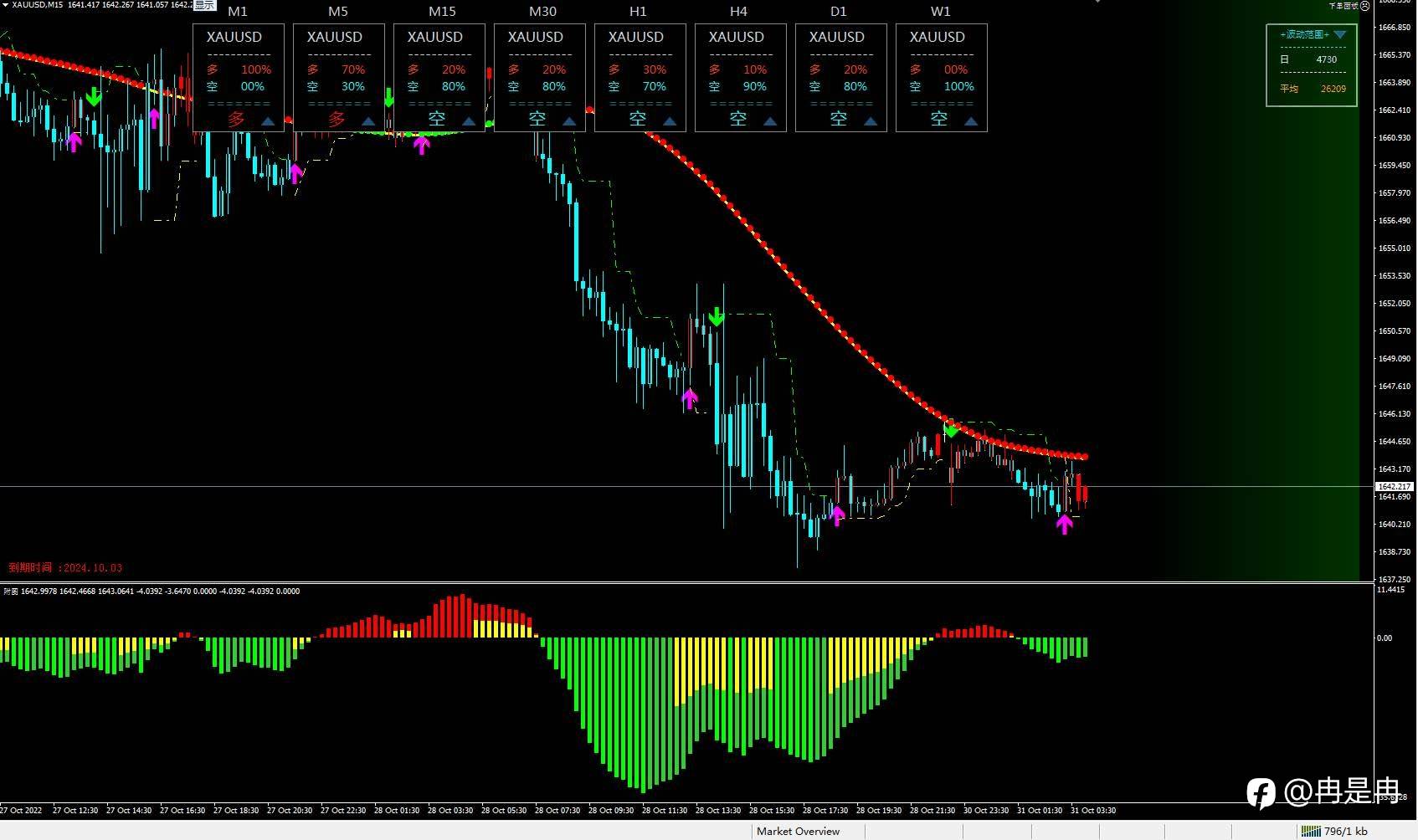Click the M1 panel red 多 signal
This screenshot has height=840, width=1418.
tap(236, 119)
